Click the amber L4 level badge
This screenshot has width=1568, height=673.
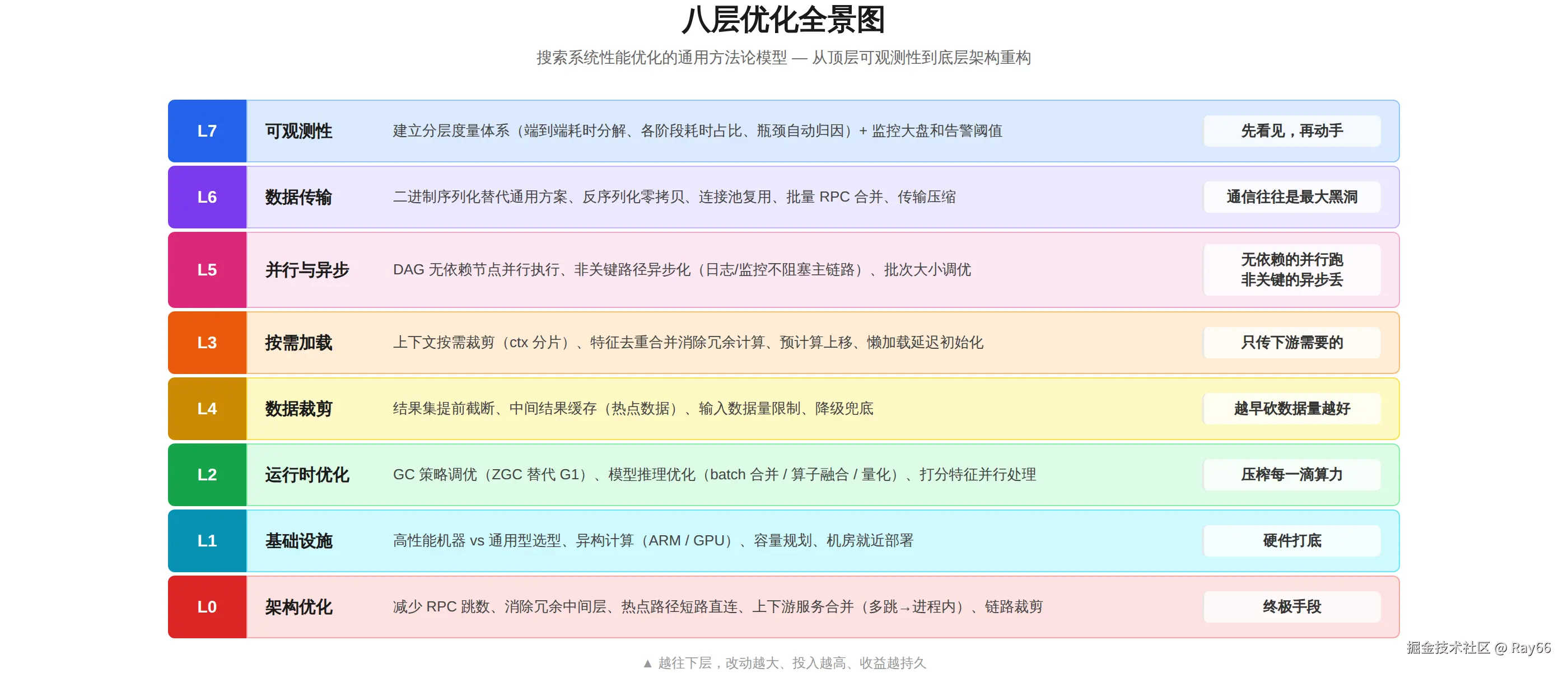coord(207,408)
